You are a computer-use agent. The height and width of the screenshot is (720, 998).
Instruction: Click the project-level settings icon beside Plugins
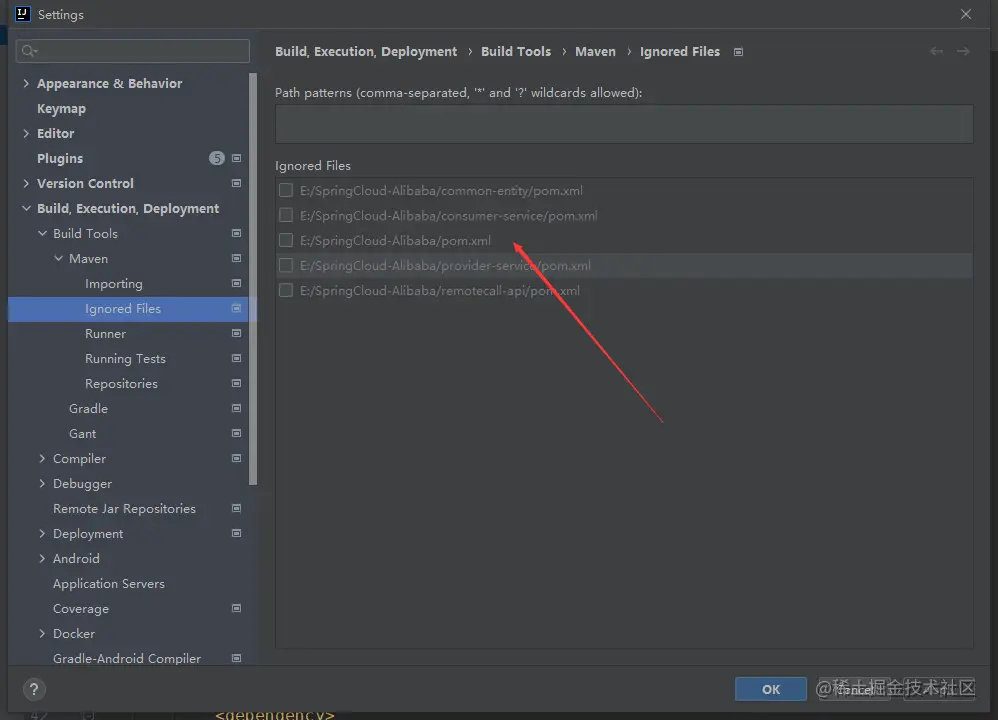236,159
